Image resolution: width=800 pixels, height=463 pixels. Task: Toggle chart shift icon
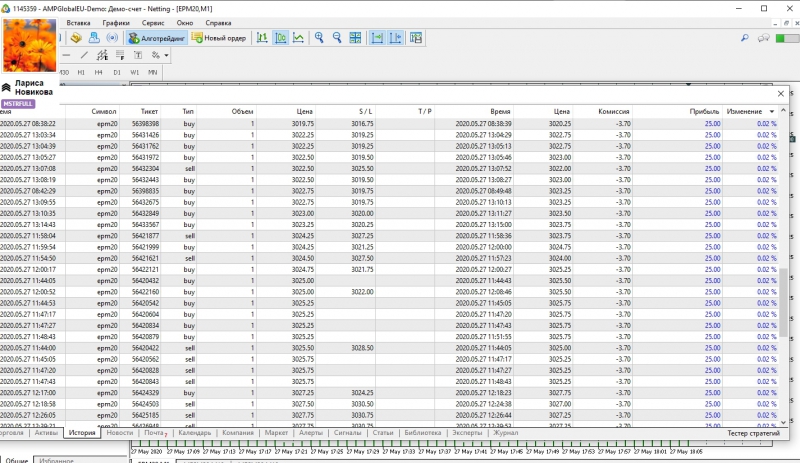(396, 38)
